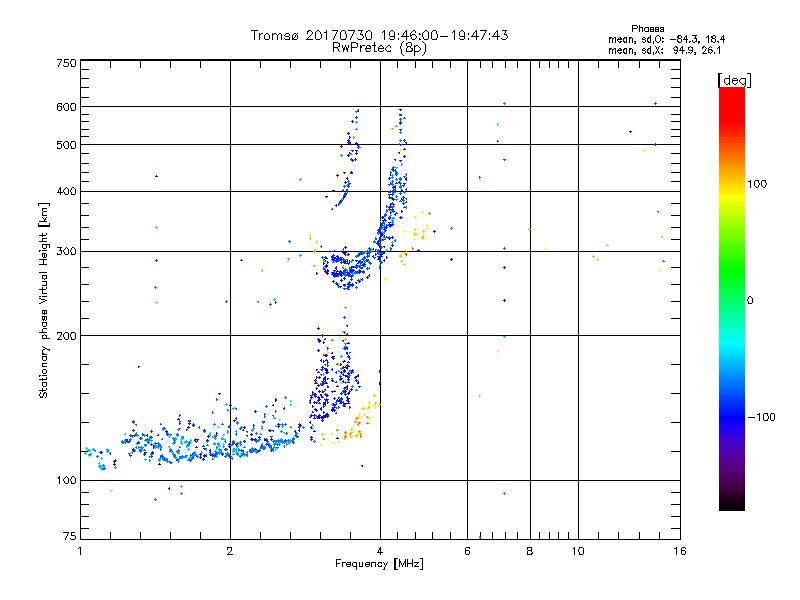This screenshot has height=600, width=800.
Task: Click the '[deg]' colorbar unit label
Action: [734, 80]
